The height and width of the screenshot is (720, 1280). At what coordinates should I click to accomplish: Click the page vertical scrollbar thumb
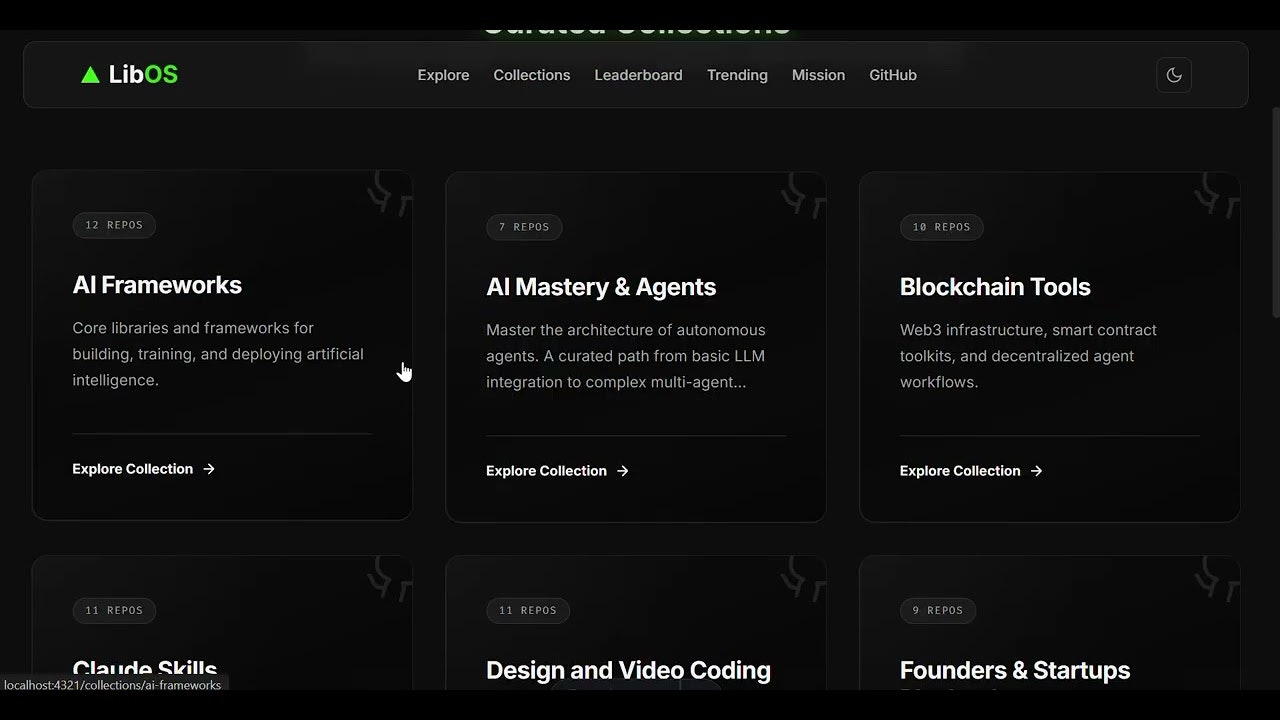1275,213
